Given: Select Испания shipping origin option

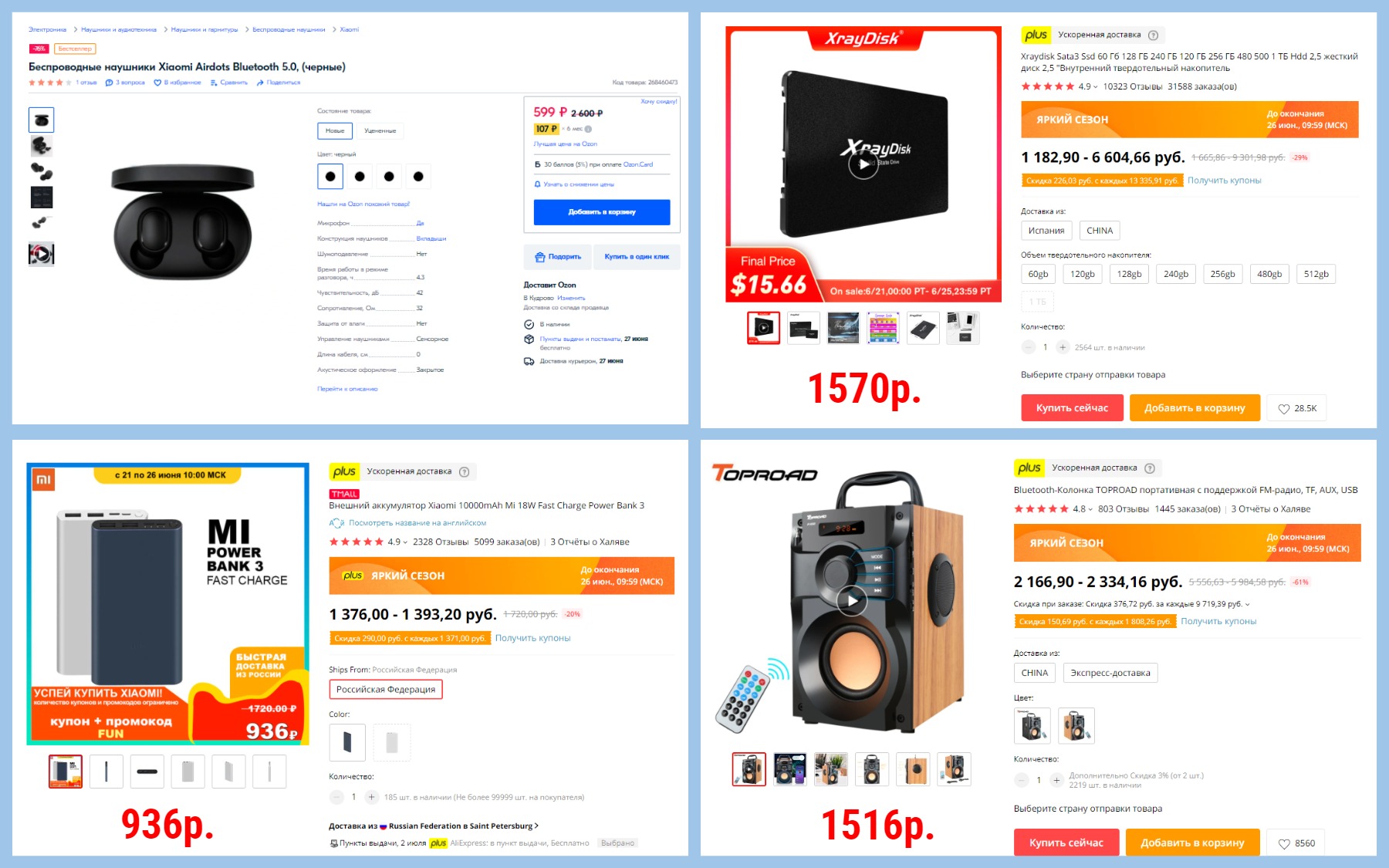Looking at the screenshot, I should [1046, 231].
